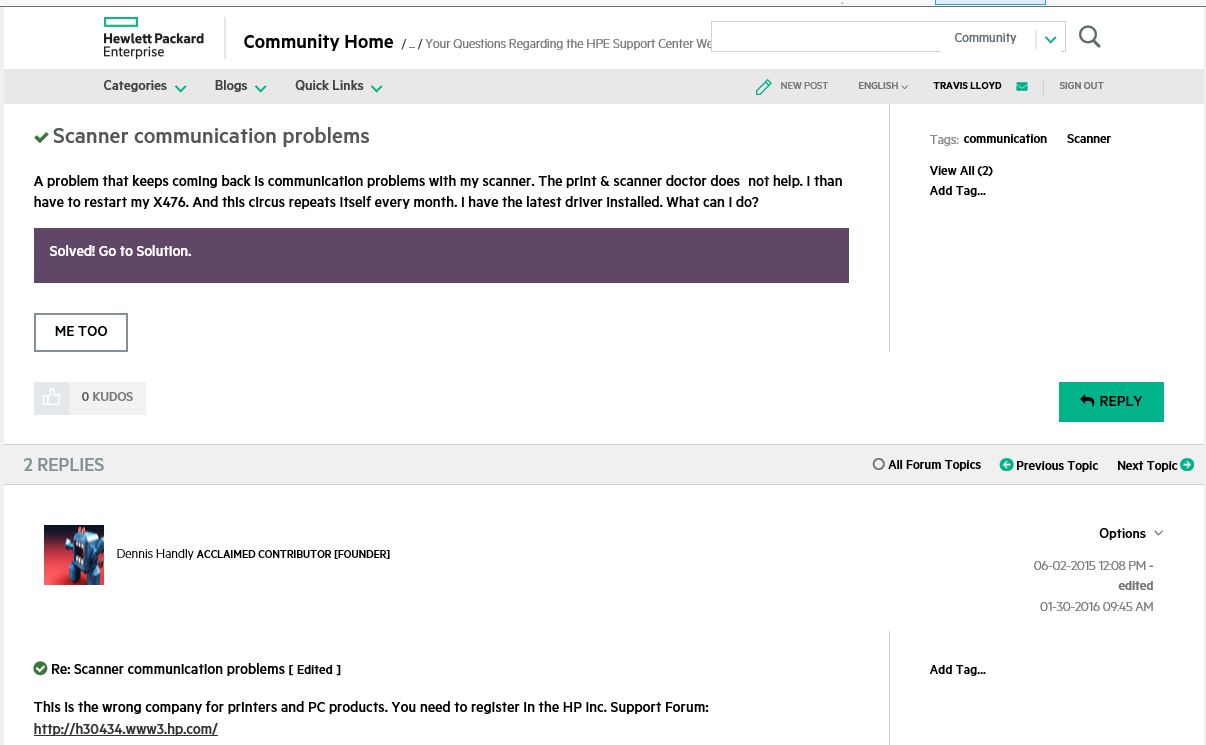Open the h30434.www3.hp.com link
This screenshot has width=1206, height=745.
click(126, 729)
